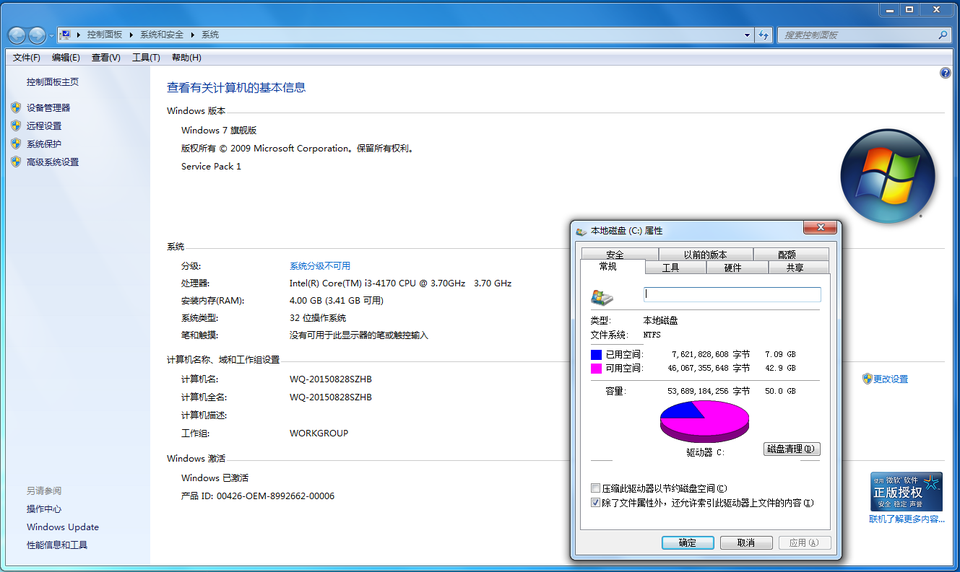Enable 压缩此驱动器以节约磁盘空间 checkbox
This screenshot has height=572, width=960.
pos(595,488)
